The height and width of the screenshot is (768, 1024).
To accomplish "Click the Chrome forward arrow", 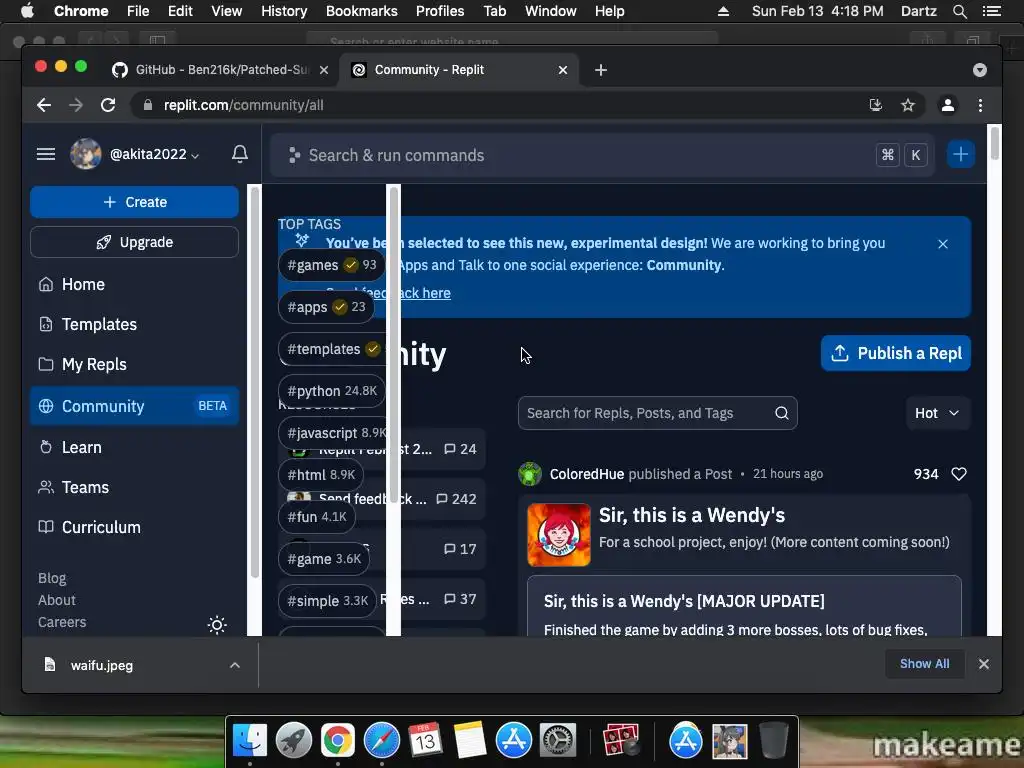I will click(x=76, y=105).
